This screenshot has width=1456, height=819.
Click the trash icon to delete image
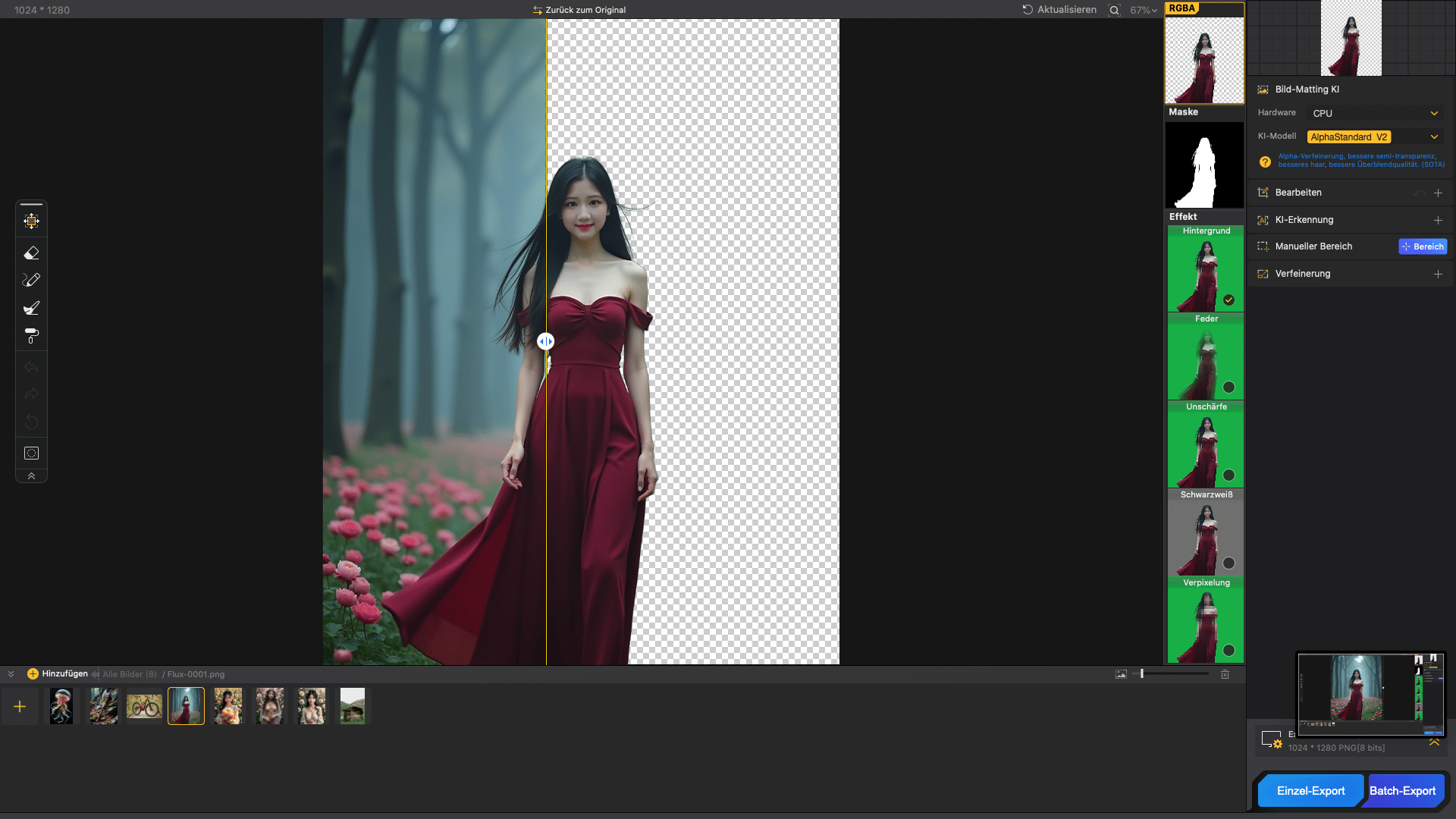1225,674
